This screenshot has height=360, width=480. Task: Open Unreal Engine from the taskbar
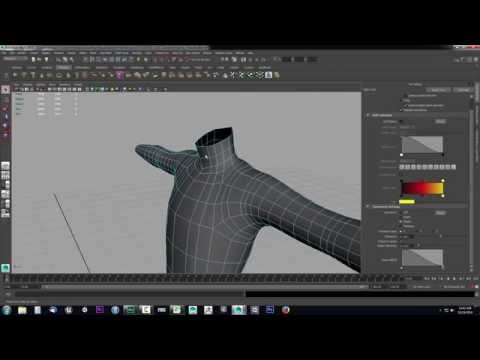pyautogui.click(x=68, y=310)
